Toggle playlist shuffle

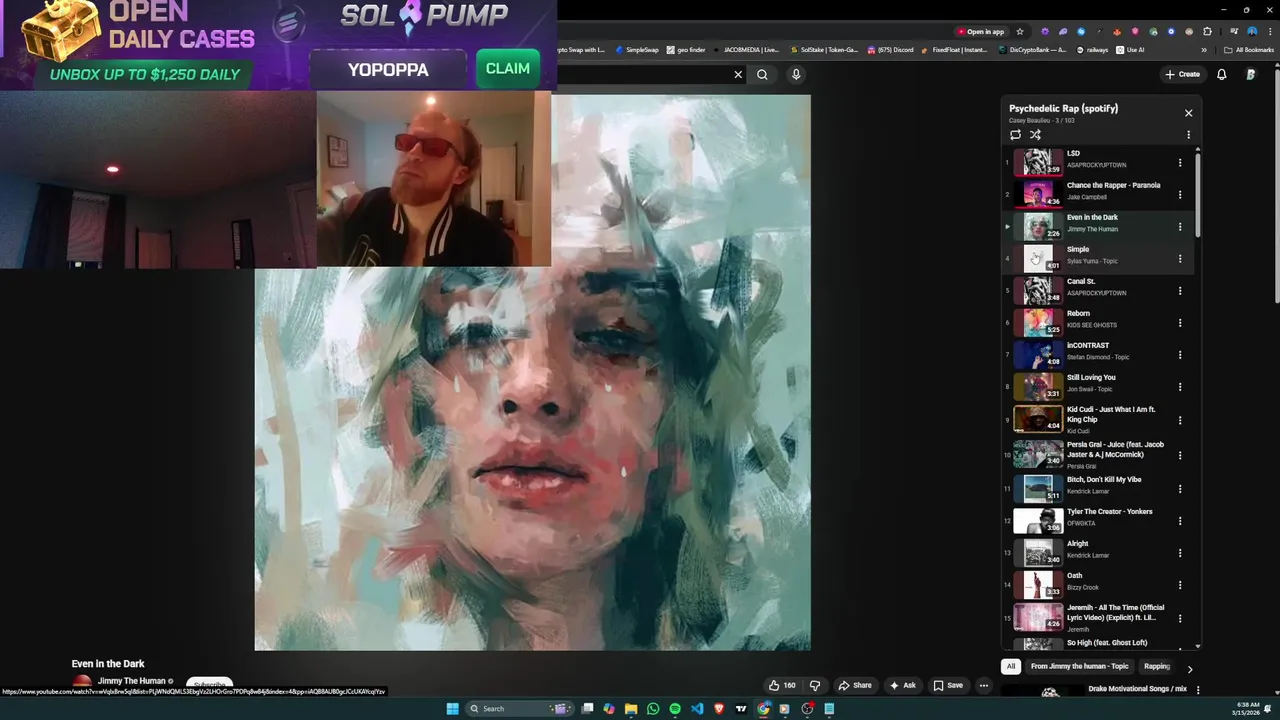click(1035, 135)
